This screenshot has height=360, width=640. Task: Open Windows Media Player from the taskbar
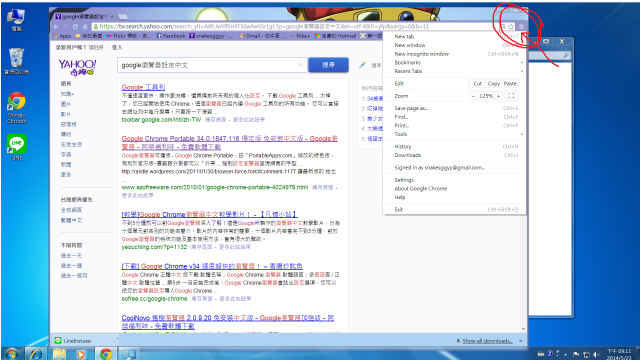[81, 354]
